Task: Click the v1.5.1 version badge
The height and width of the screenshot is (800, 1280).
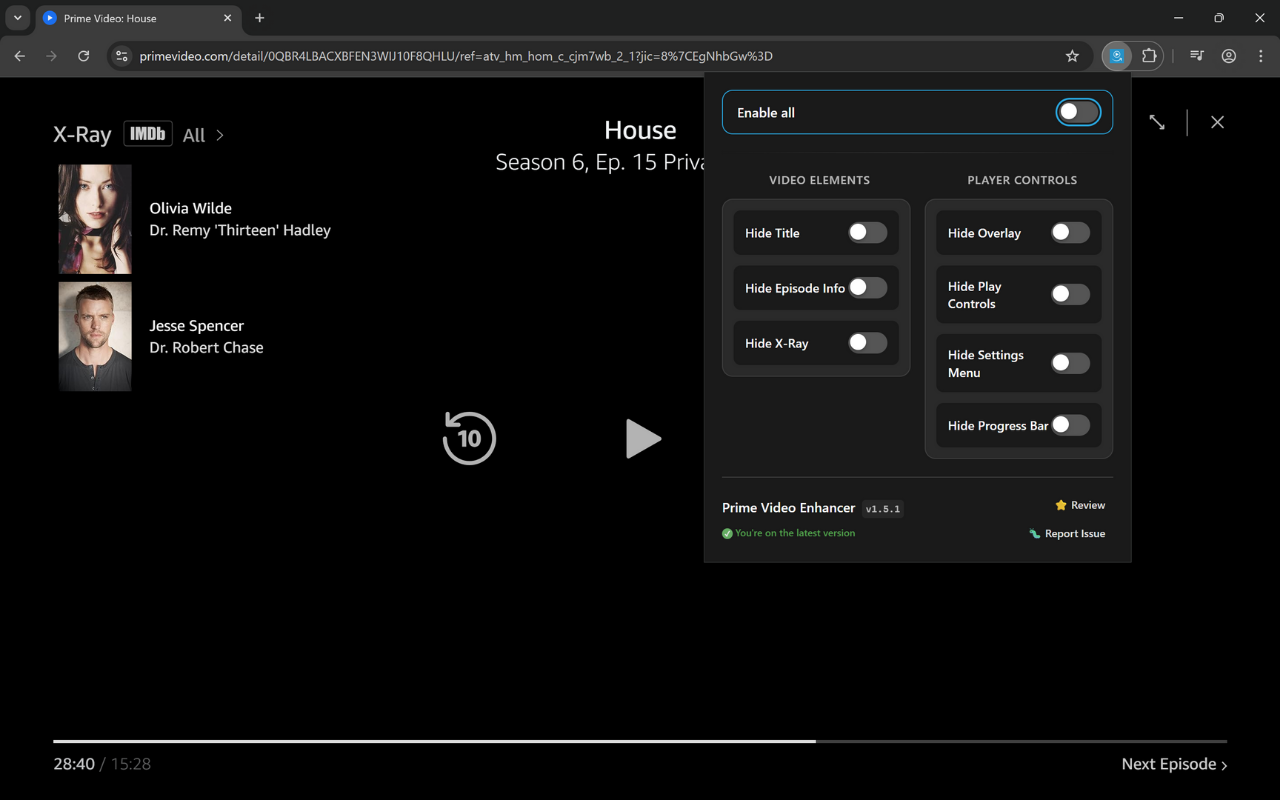Action: tap(883, 508)
